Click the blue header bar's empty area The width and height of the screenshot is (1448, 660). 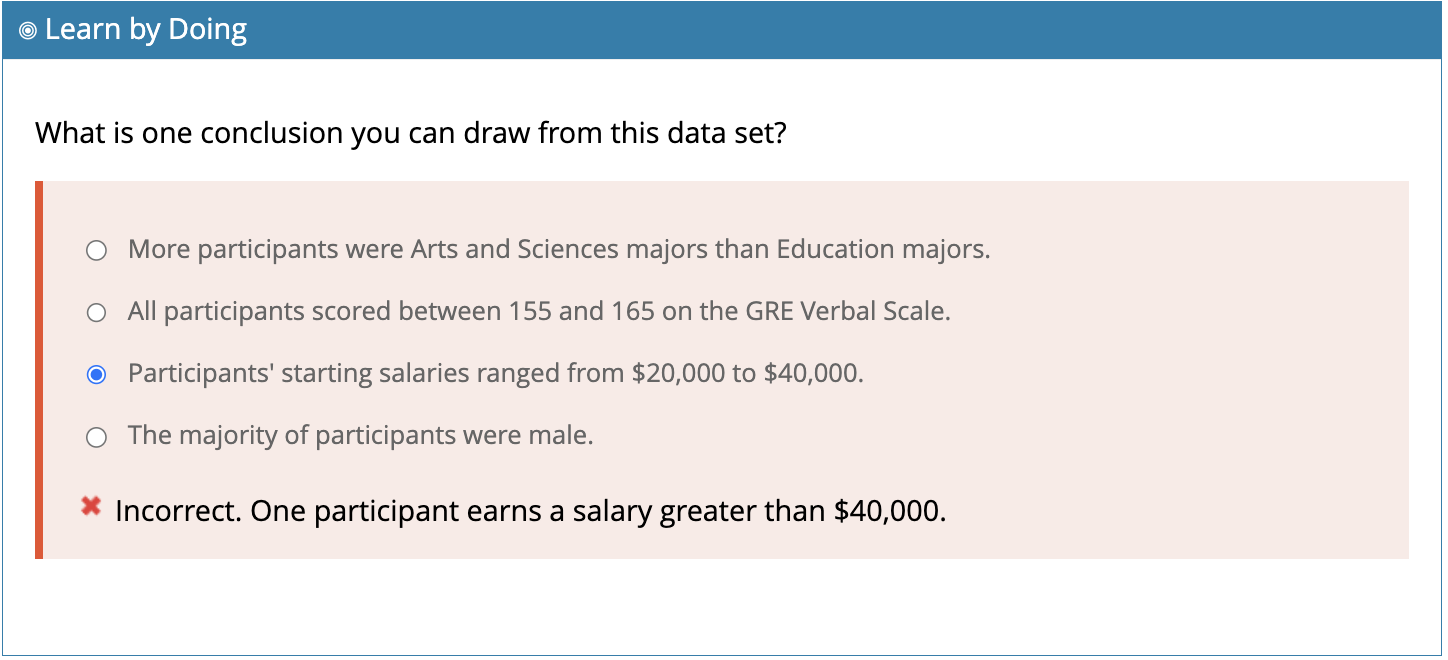pyautogui.click(x=840, y=30)
